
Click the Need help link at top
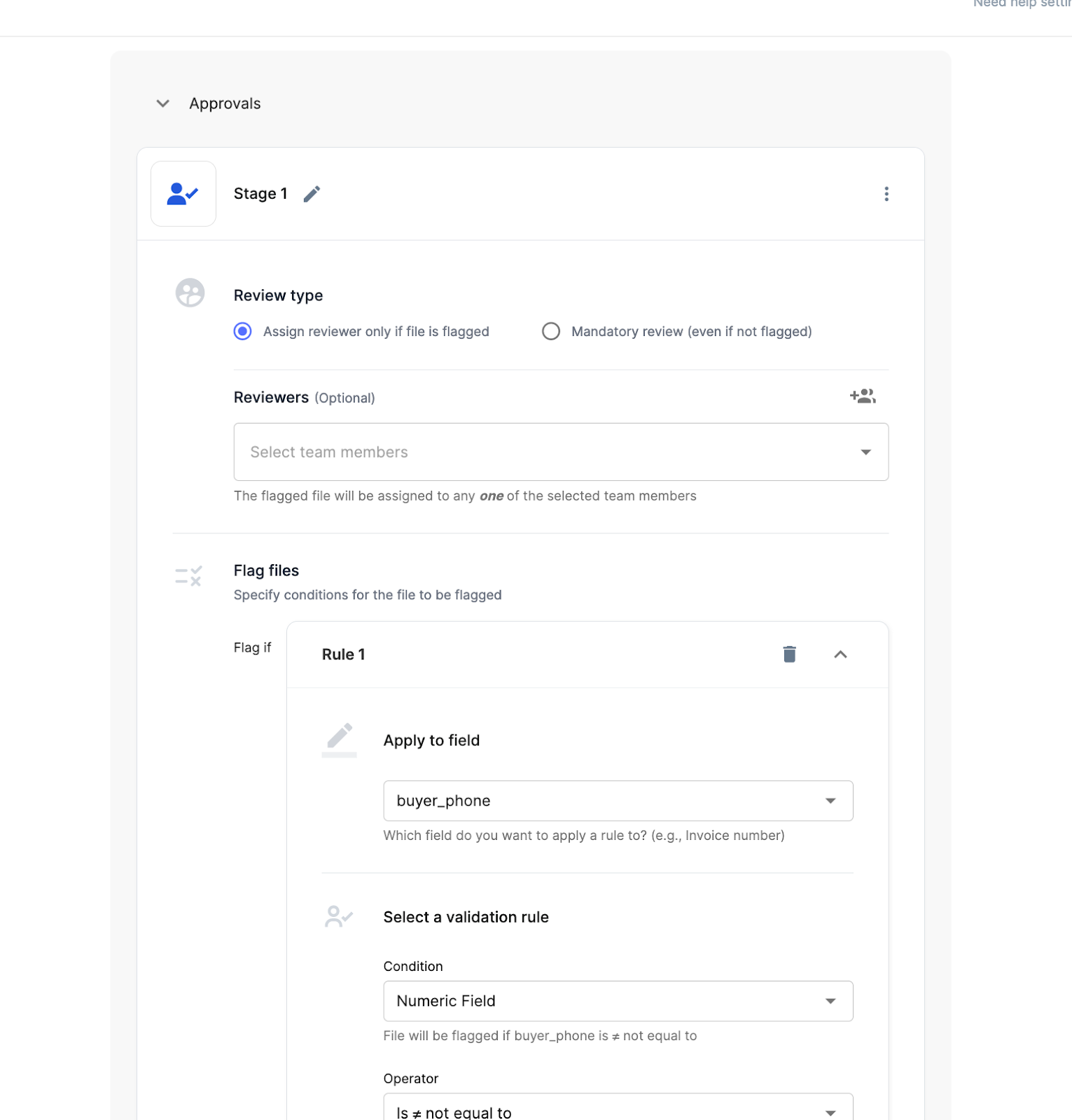coord(1021,4)
